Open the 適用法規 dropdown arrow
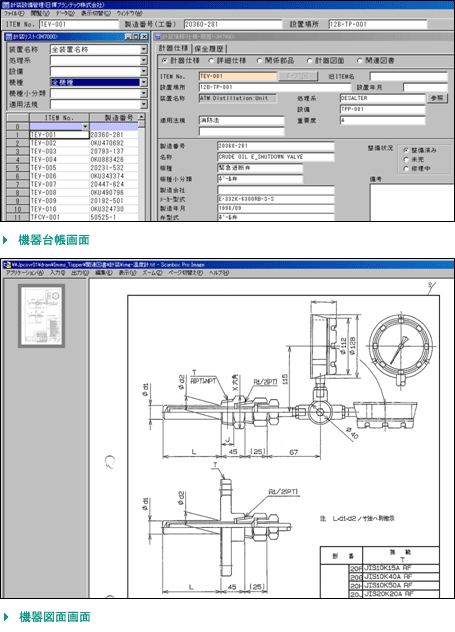Viewport: 455px width, 632px height. 144,104
